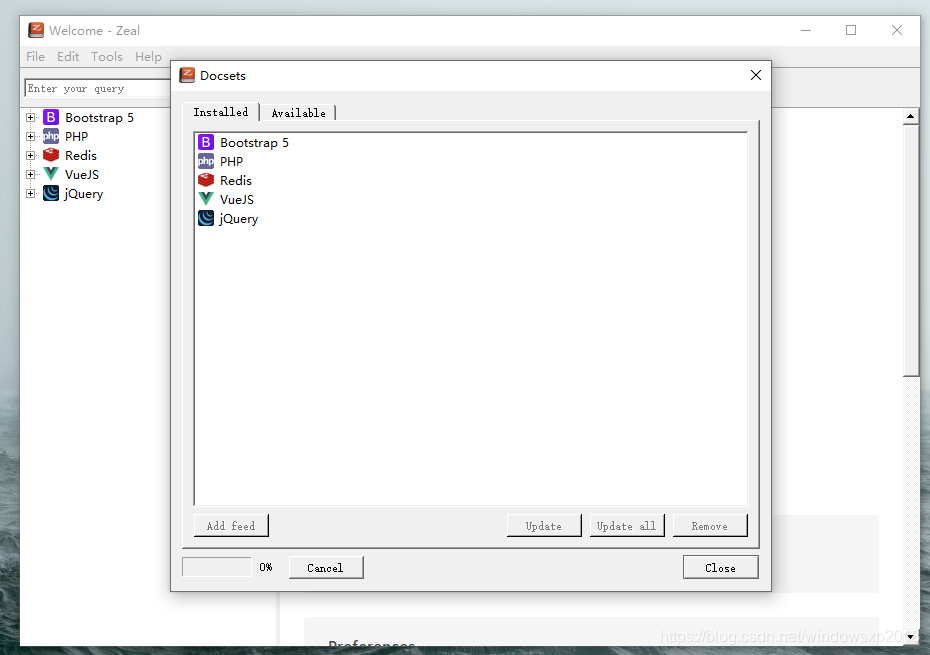Click the Close button in Docsets dialog

tap(721, 567)
